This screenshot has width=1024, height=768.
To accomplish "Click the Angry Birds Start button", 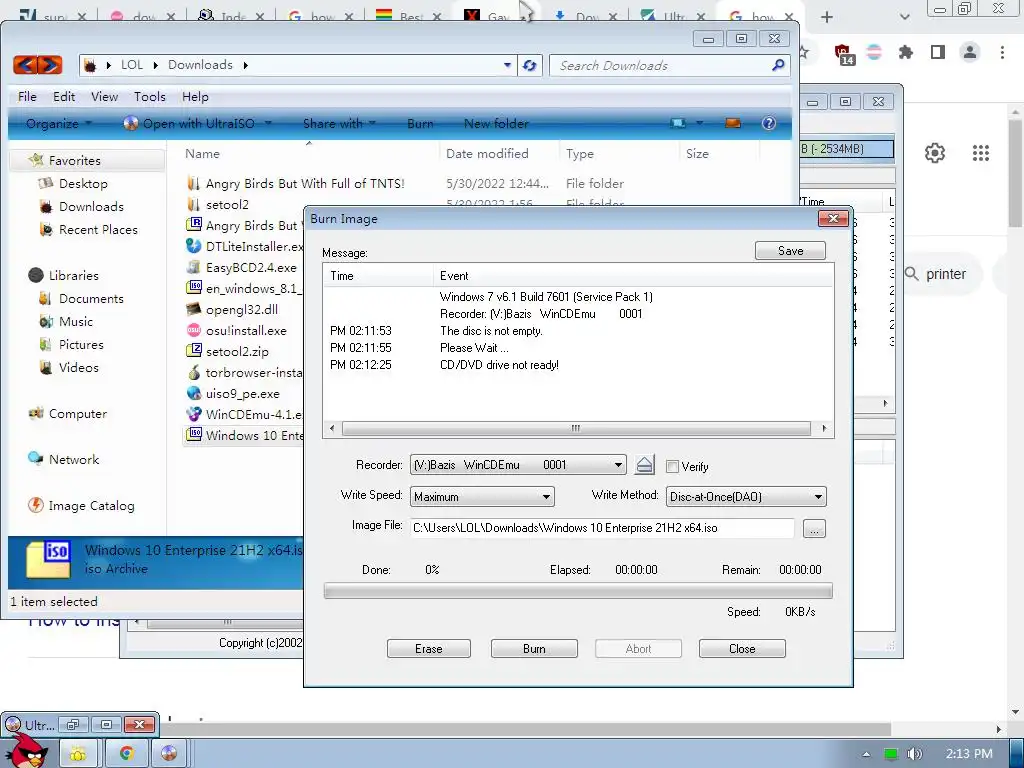I will coord(26,750).
